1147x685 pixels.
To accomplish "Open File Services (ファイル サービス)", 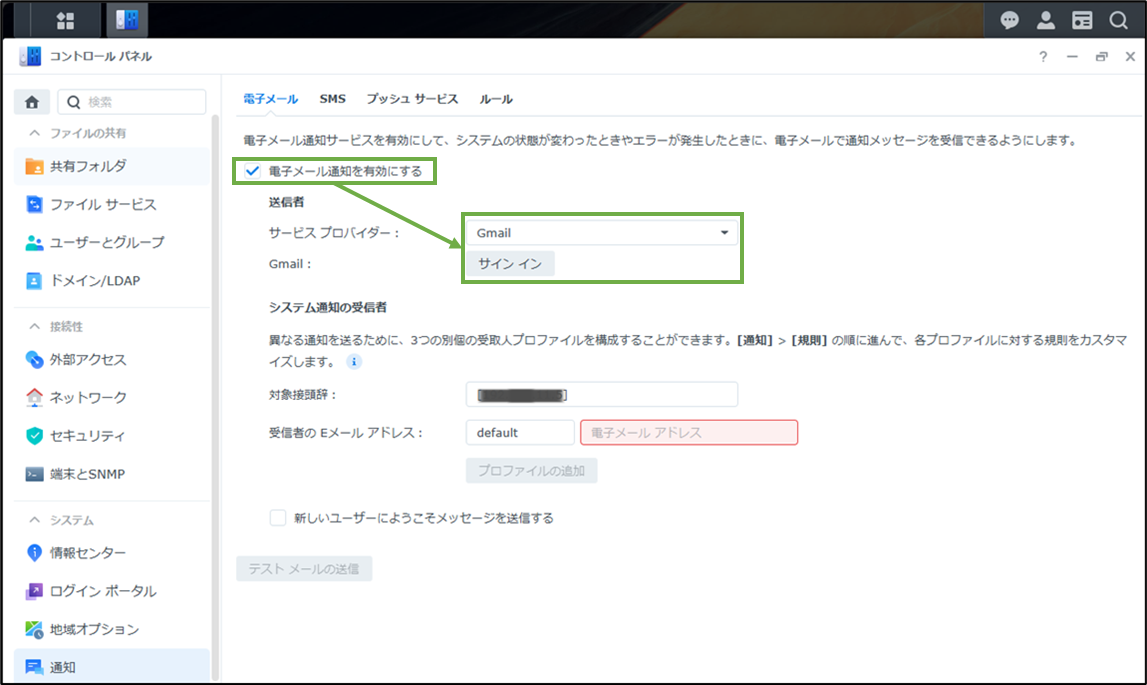I will click(111, 204).
